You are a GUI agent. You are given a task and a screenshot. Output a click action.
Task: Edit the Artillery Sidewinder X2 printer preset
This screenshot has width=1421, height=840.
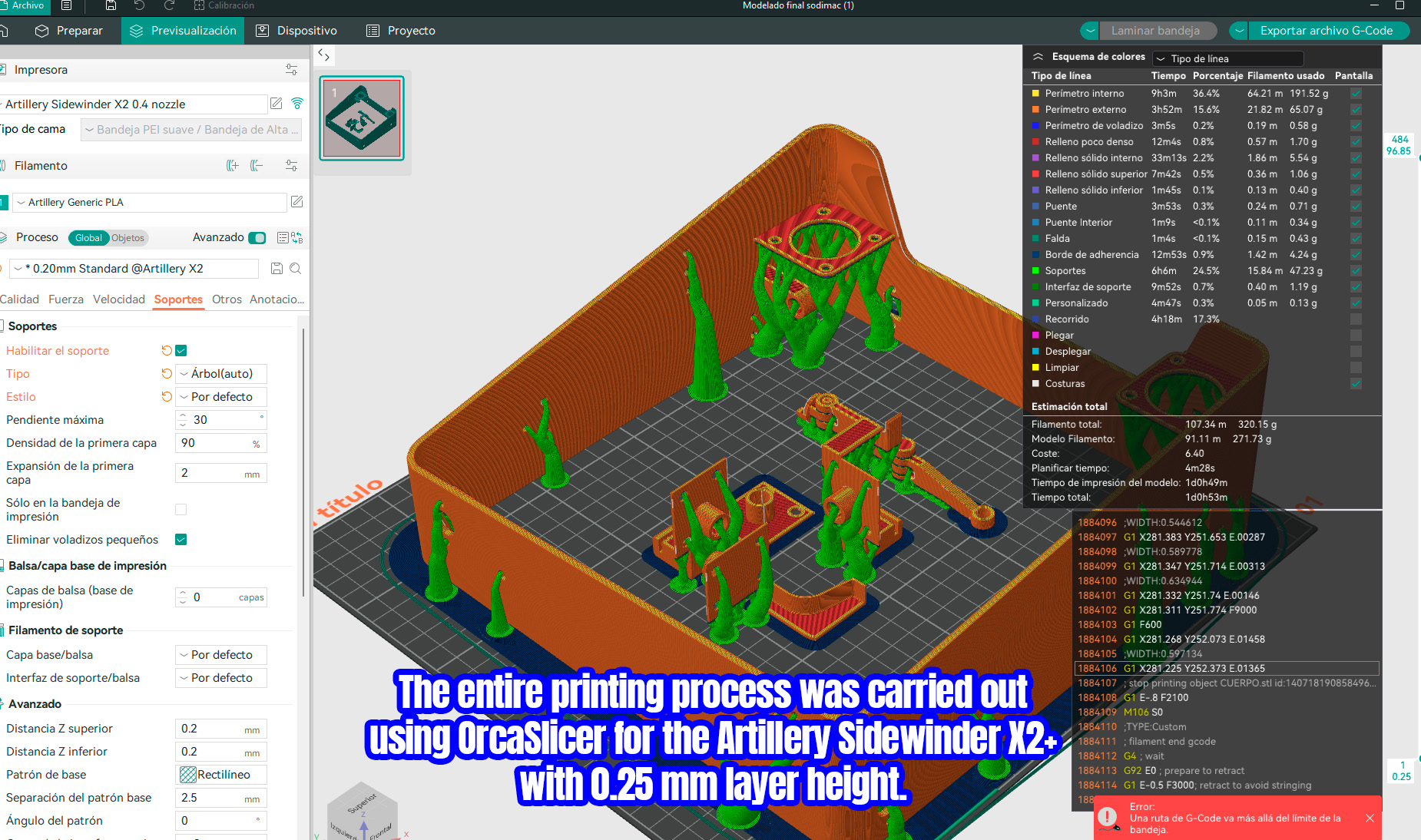(x=277, y=104)
